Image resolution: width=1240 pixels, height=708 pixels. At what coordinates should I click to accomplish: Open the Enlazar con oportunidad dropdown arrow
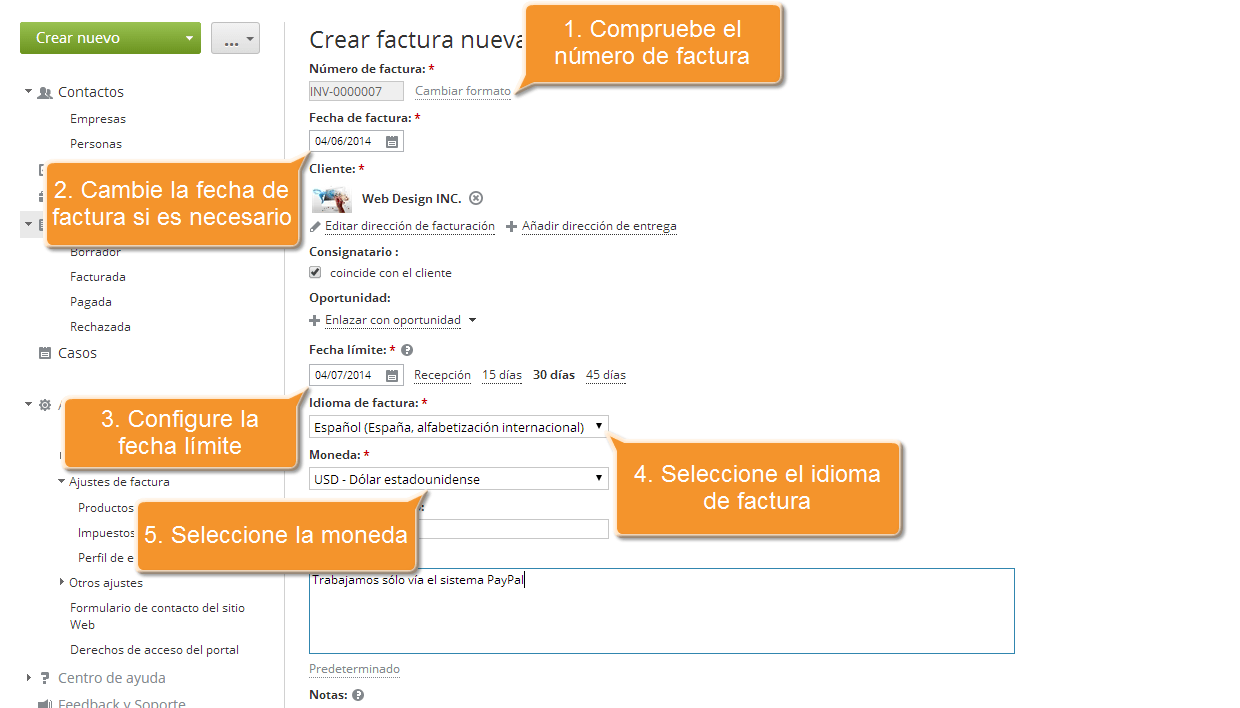(472, 321)
